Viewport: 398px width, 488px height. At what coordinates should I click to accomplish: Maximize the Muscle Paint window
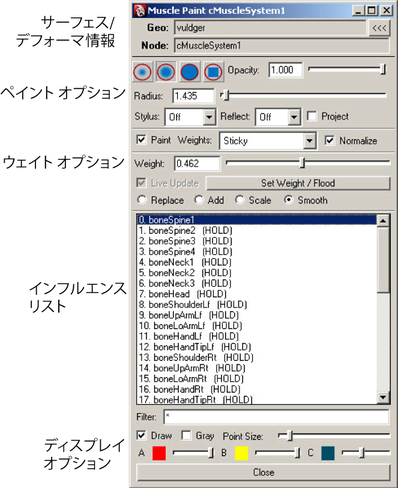pos(372,10)
